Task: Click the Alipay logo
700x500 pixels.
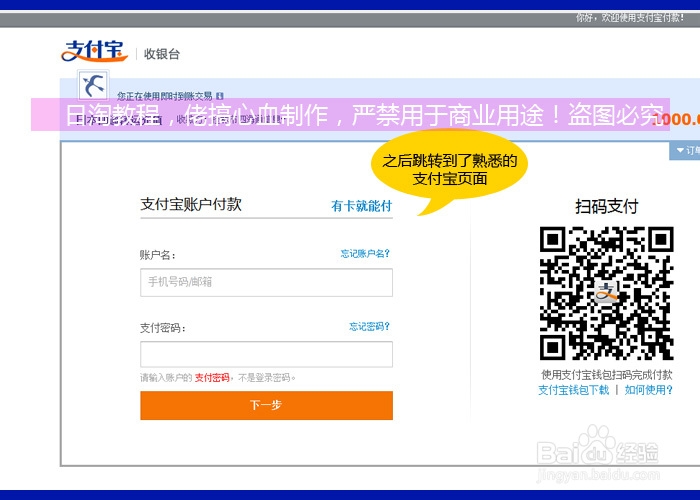Action: coord(95,50)
